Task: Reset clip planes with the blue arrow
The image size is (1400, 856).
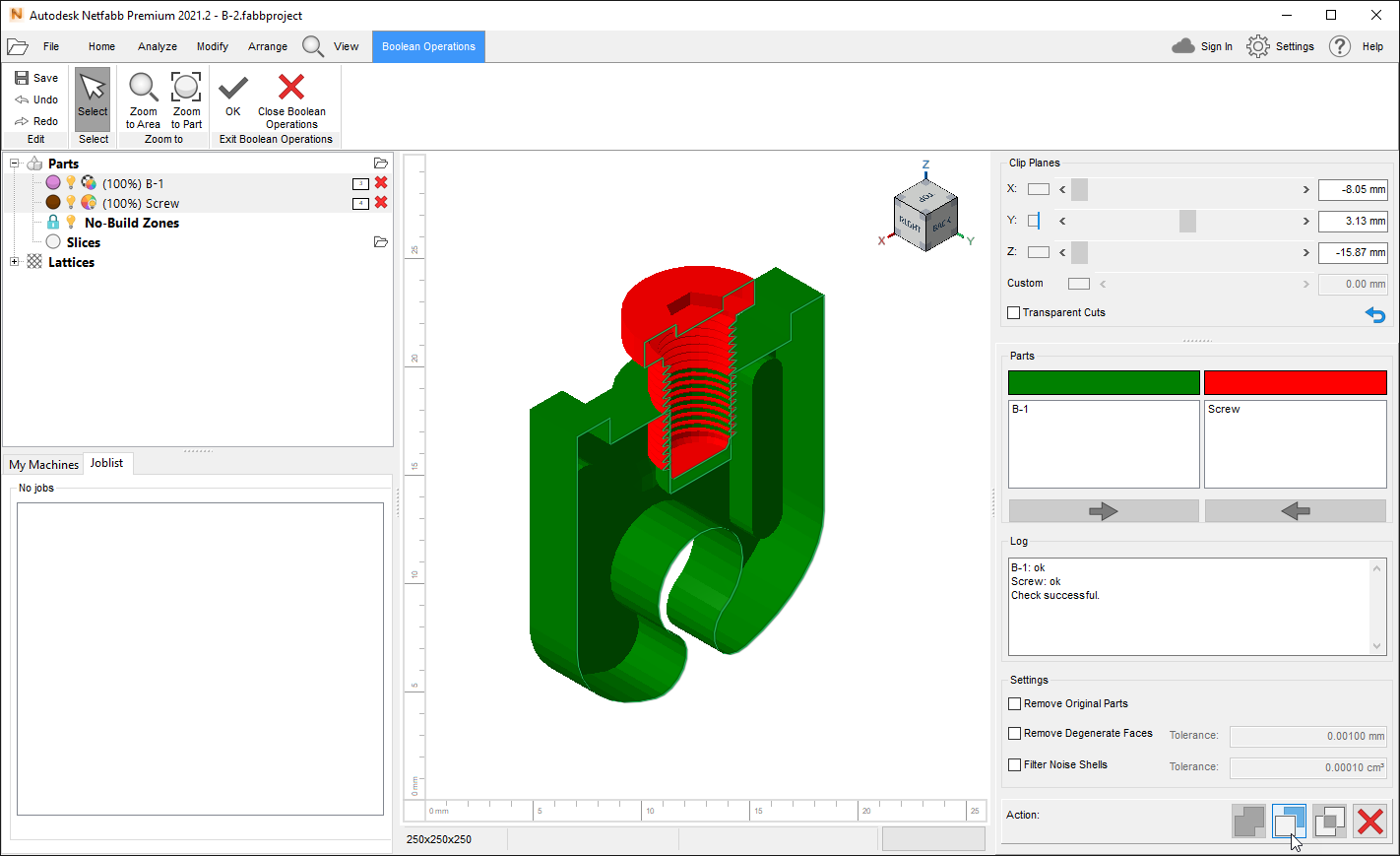Action: tap(1375, 315)
